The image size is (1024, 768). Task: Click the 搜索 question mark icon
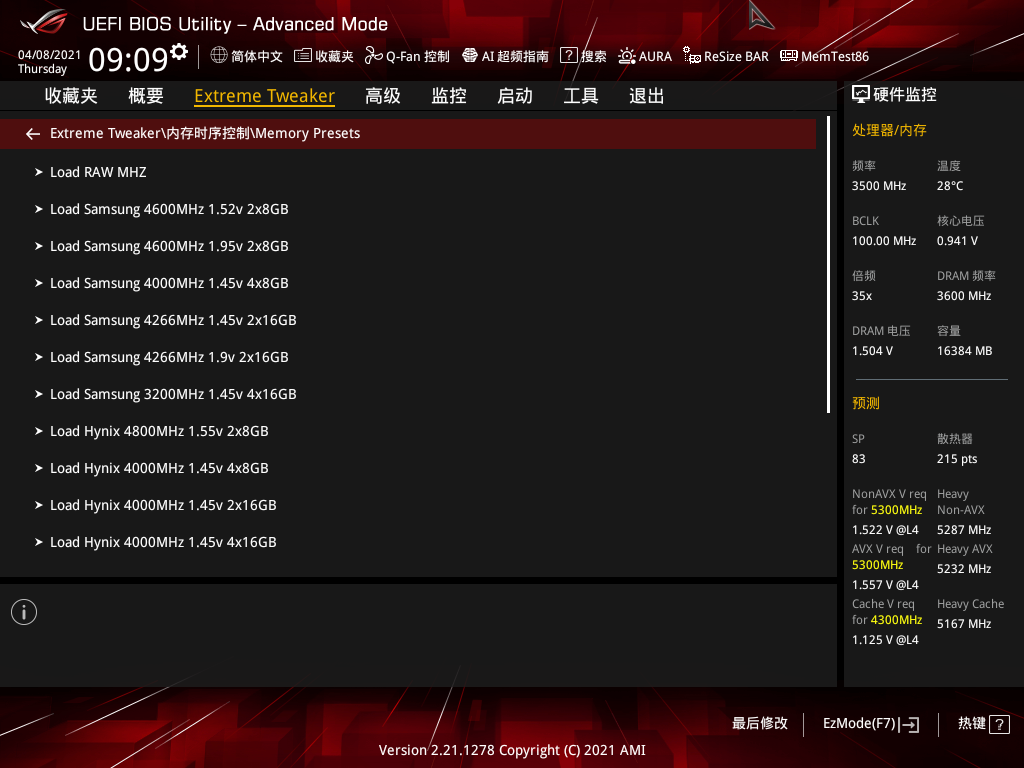[x=568, y=56]
